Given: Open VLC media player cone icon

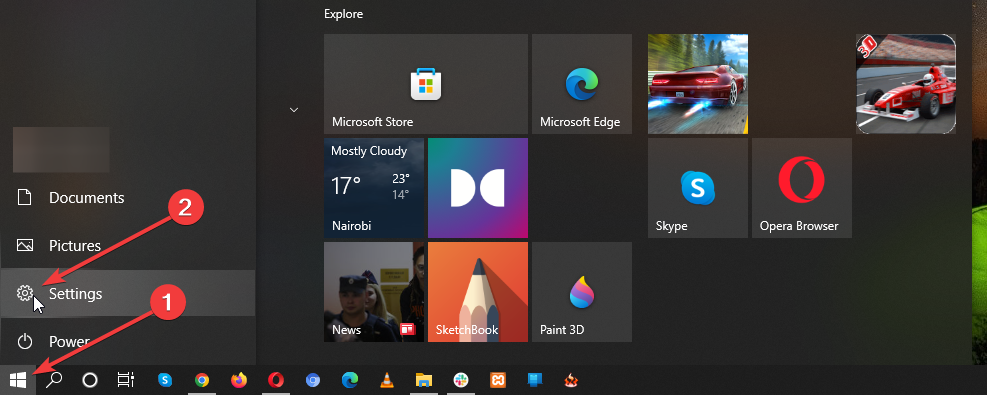Looking at the screenshot, I should click(x=386, y=380).
